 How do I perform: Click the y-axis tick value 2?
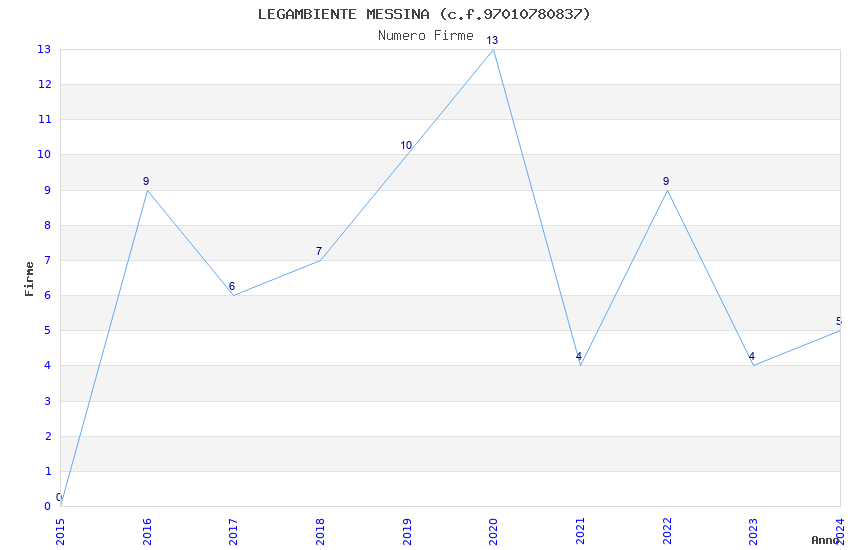[x=48, y=436]
